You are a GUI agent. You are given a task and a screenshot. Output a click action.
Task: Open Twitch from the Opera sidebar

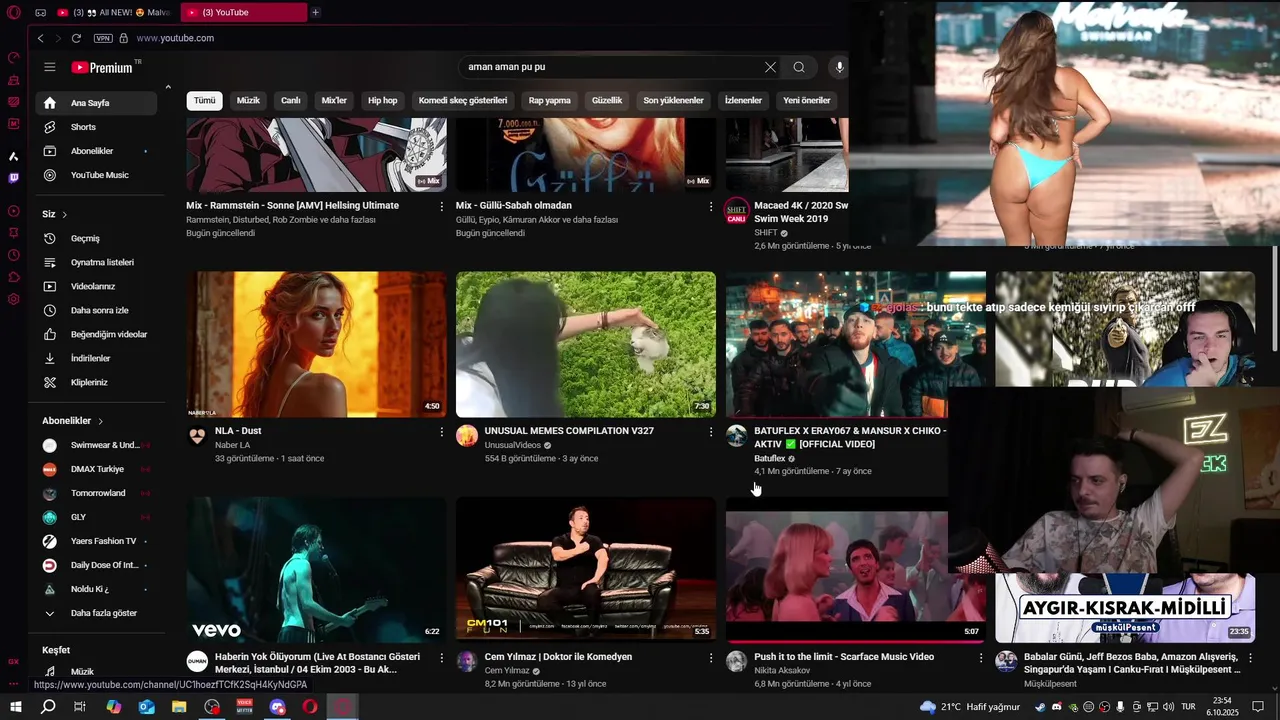(14, 178)
